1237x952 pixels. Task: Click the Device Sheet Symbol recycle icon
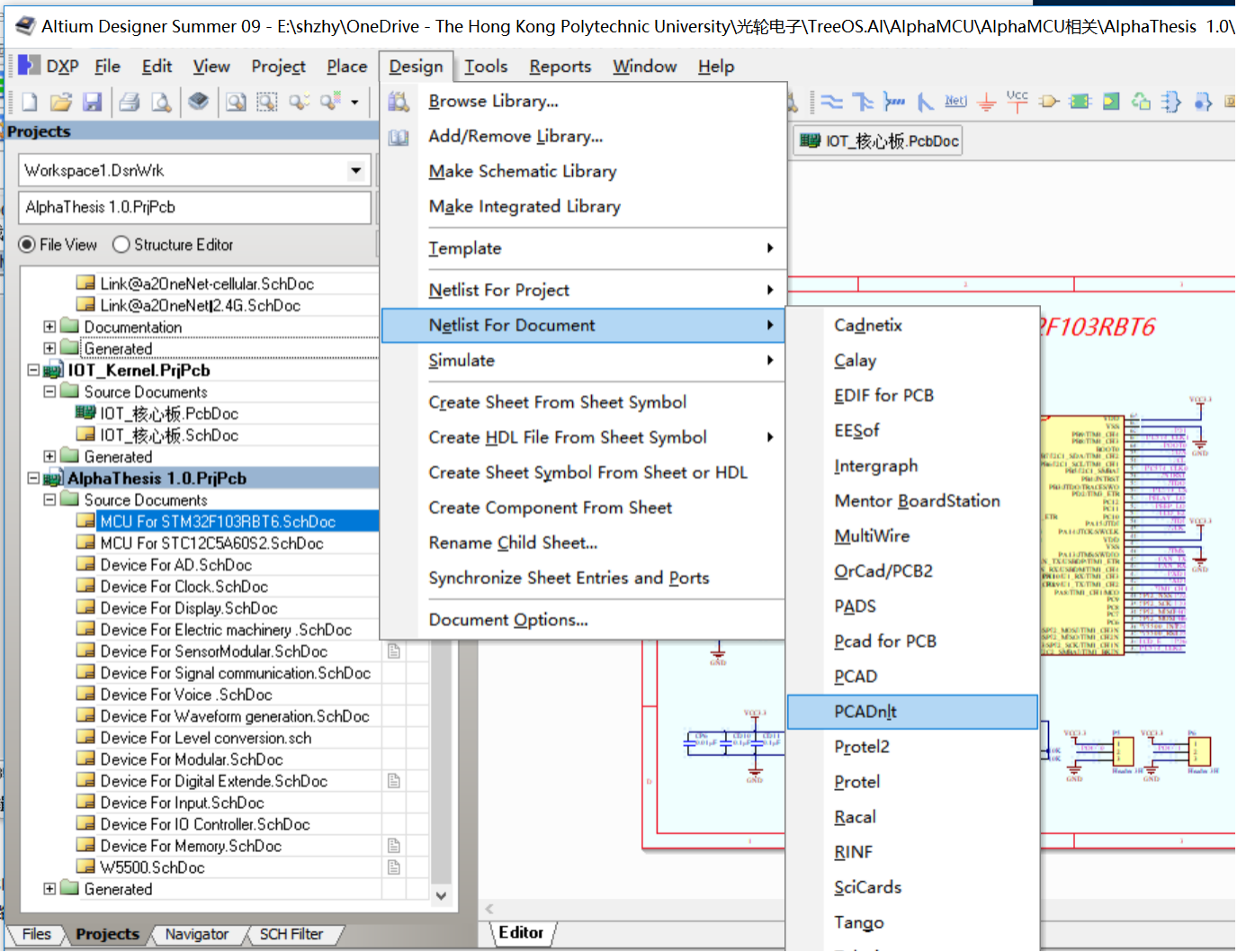pos(1141,102)
